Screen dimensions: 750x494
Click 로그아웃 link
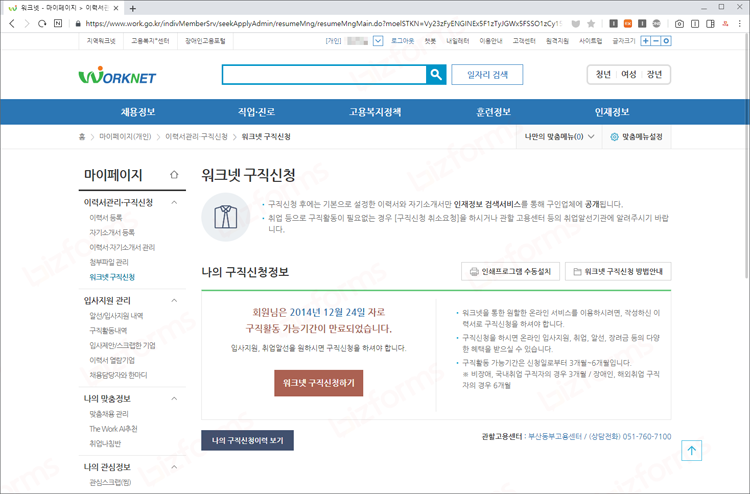pos(402,41)
